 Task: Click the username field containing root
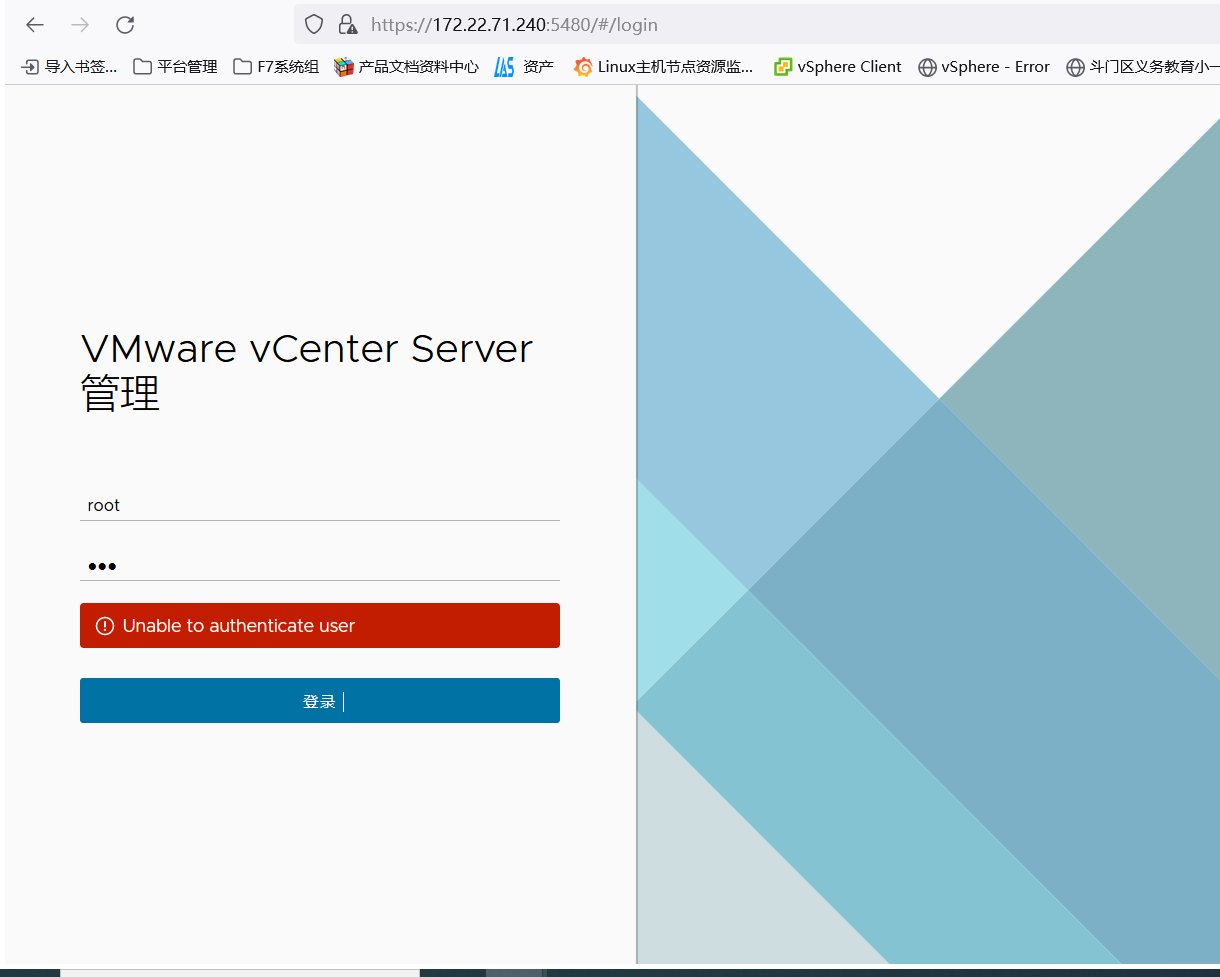coord(320,505)
